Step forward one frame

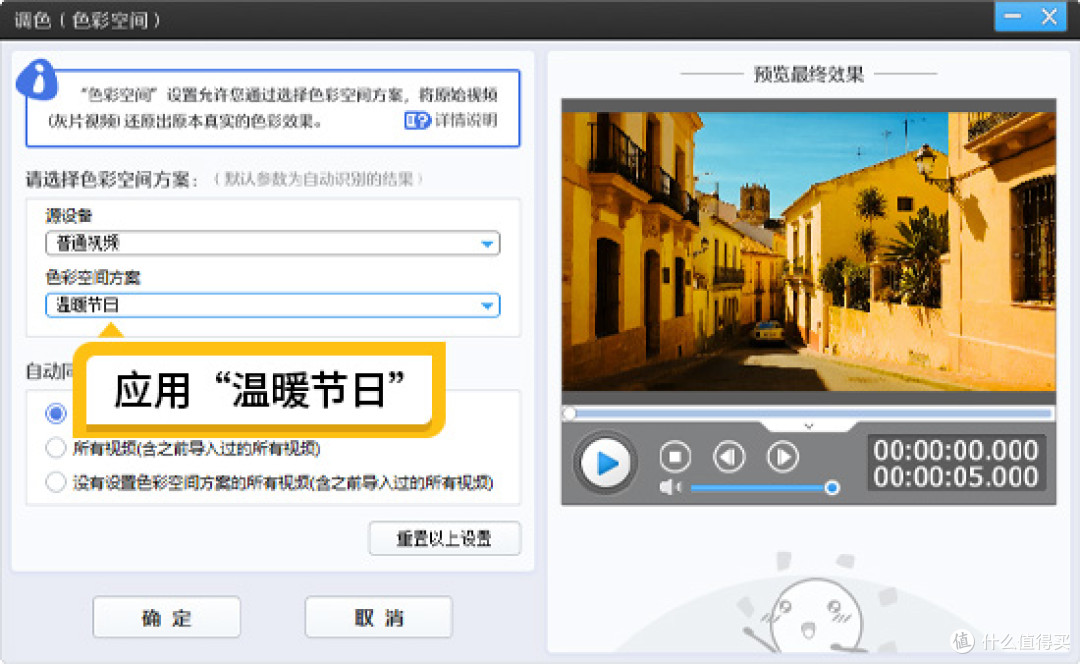pos(782,456)
